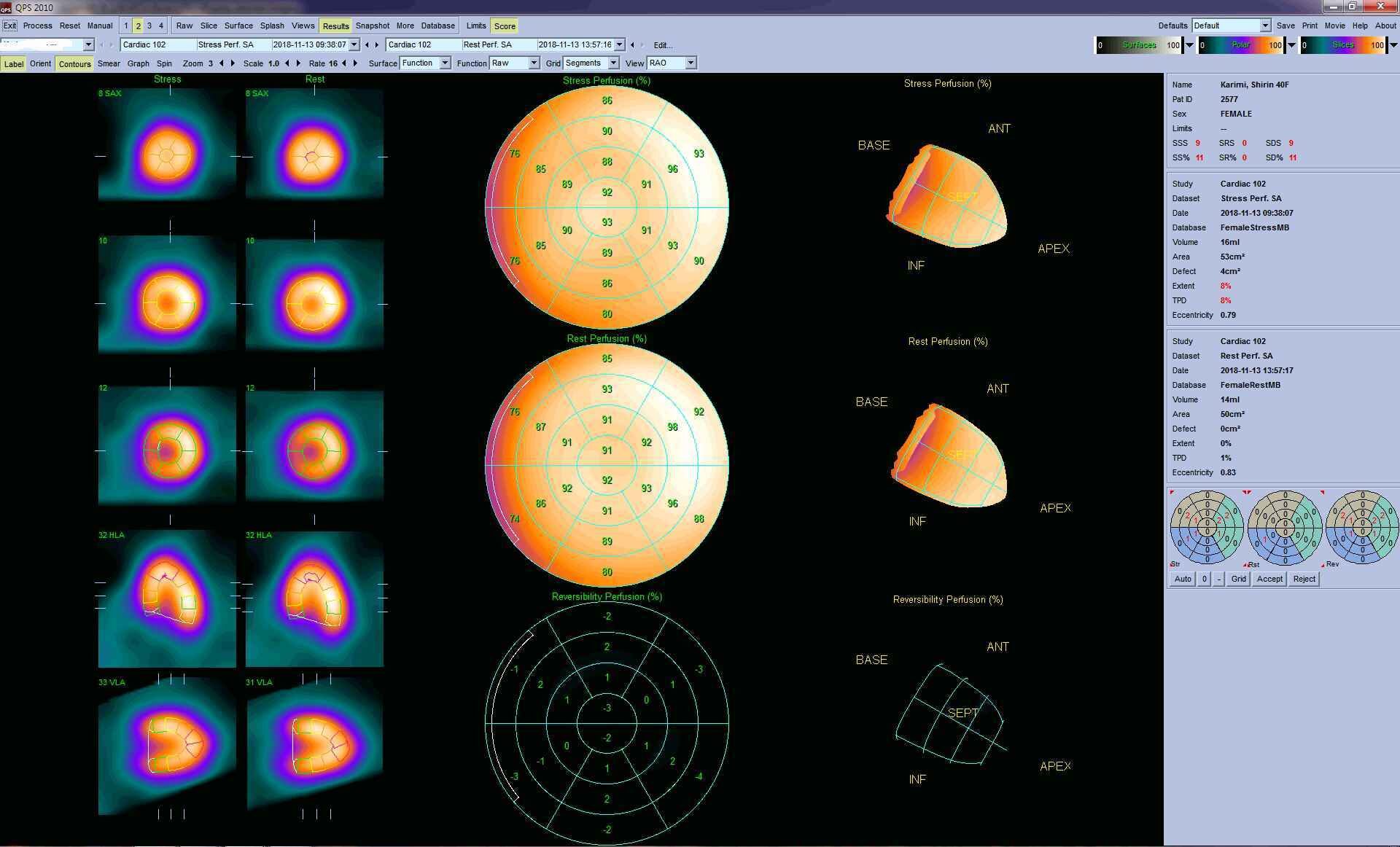Click the Surfaces color scale bar
Screen dimensions: 1400x847
(x=1139, y=45)
